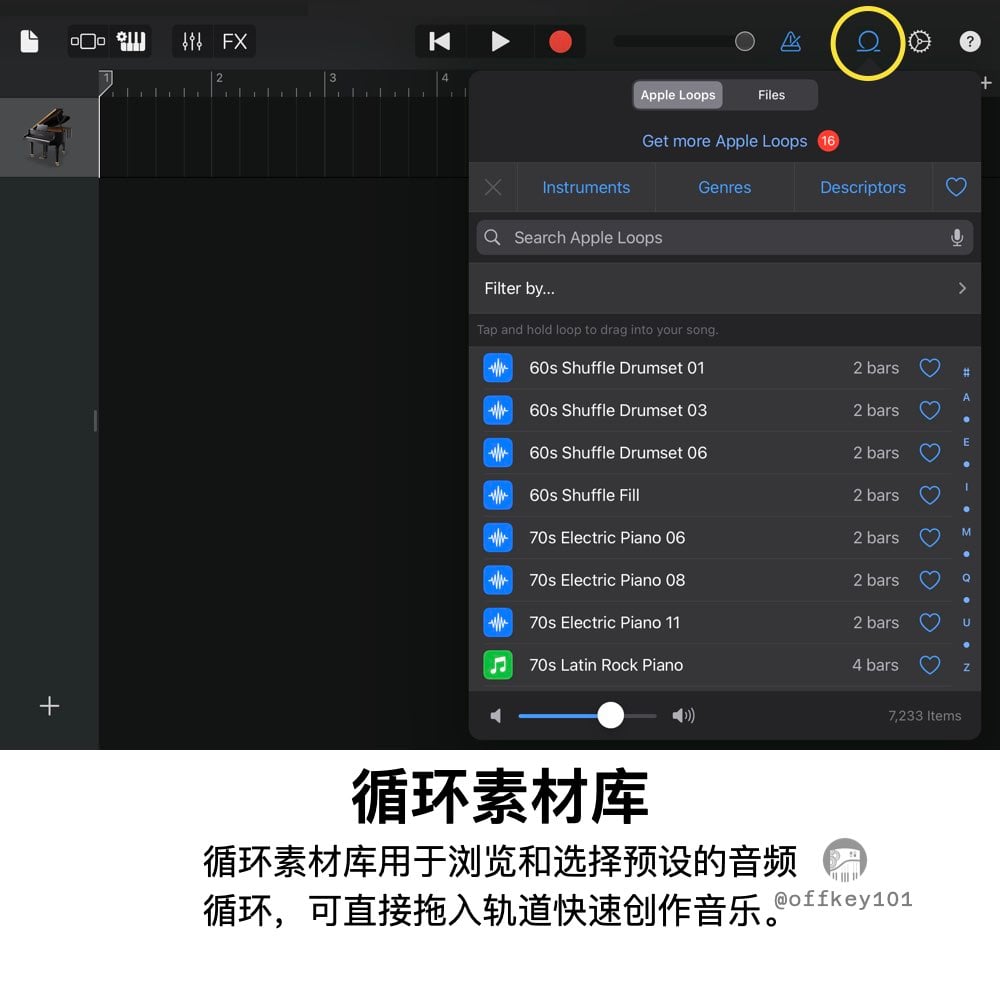The width and height of the screenshot is (1000, 1000).
Task: Open the FX effects panel
Action: [x=234, y=41]
